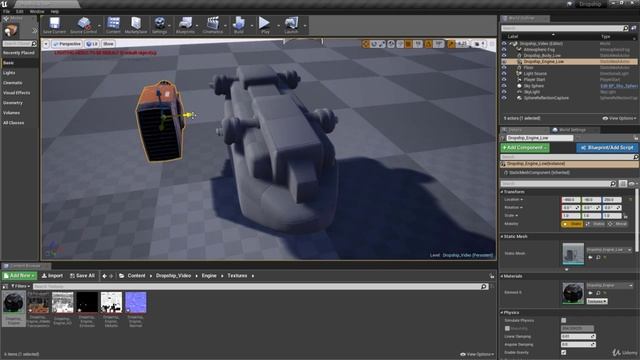Open the Blueprints toolbar icon

[x=185, y=25]
